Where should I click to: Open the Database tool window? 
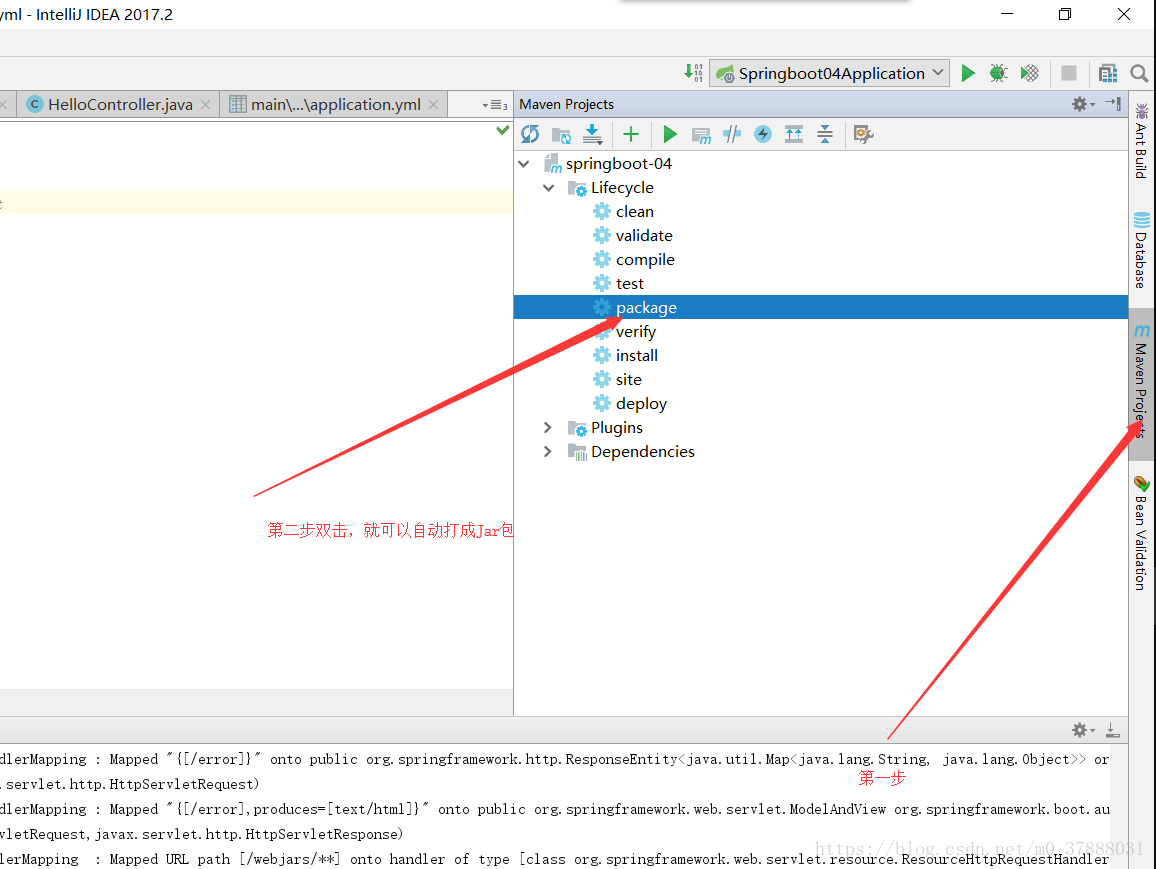click(1141, 251)
